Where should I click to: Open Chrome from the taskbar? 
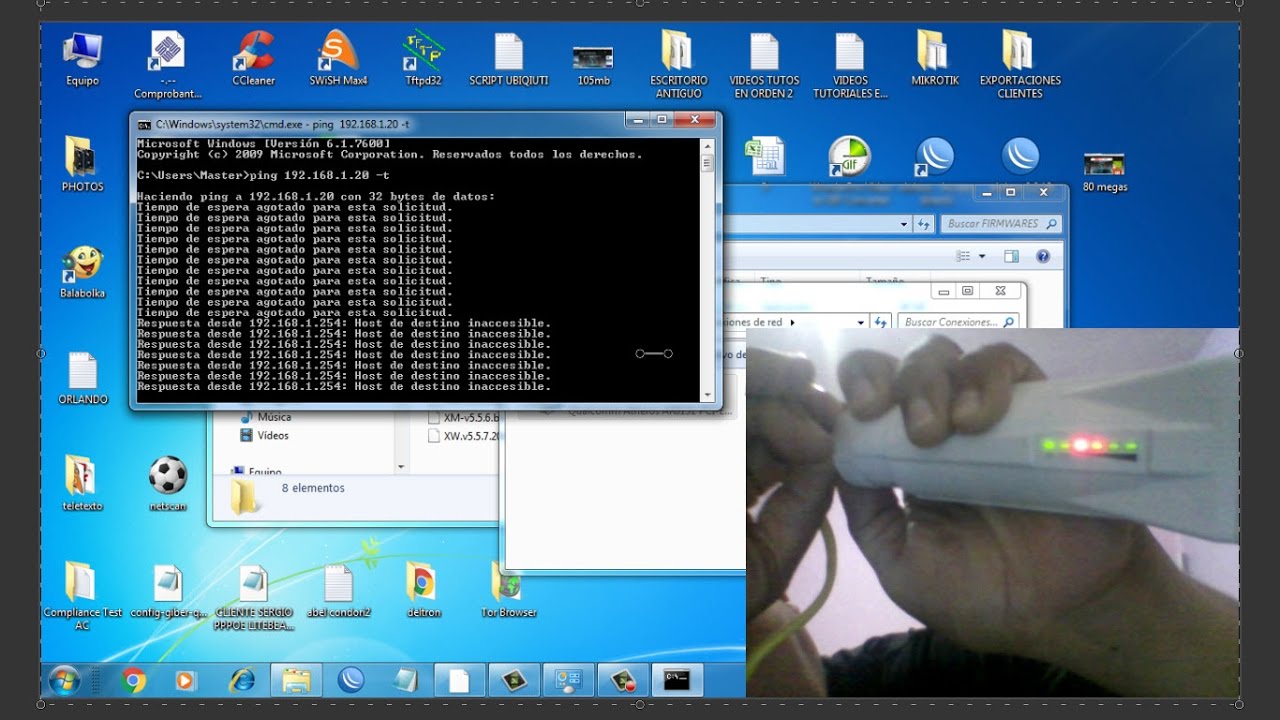133,681
